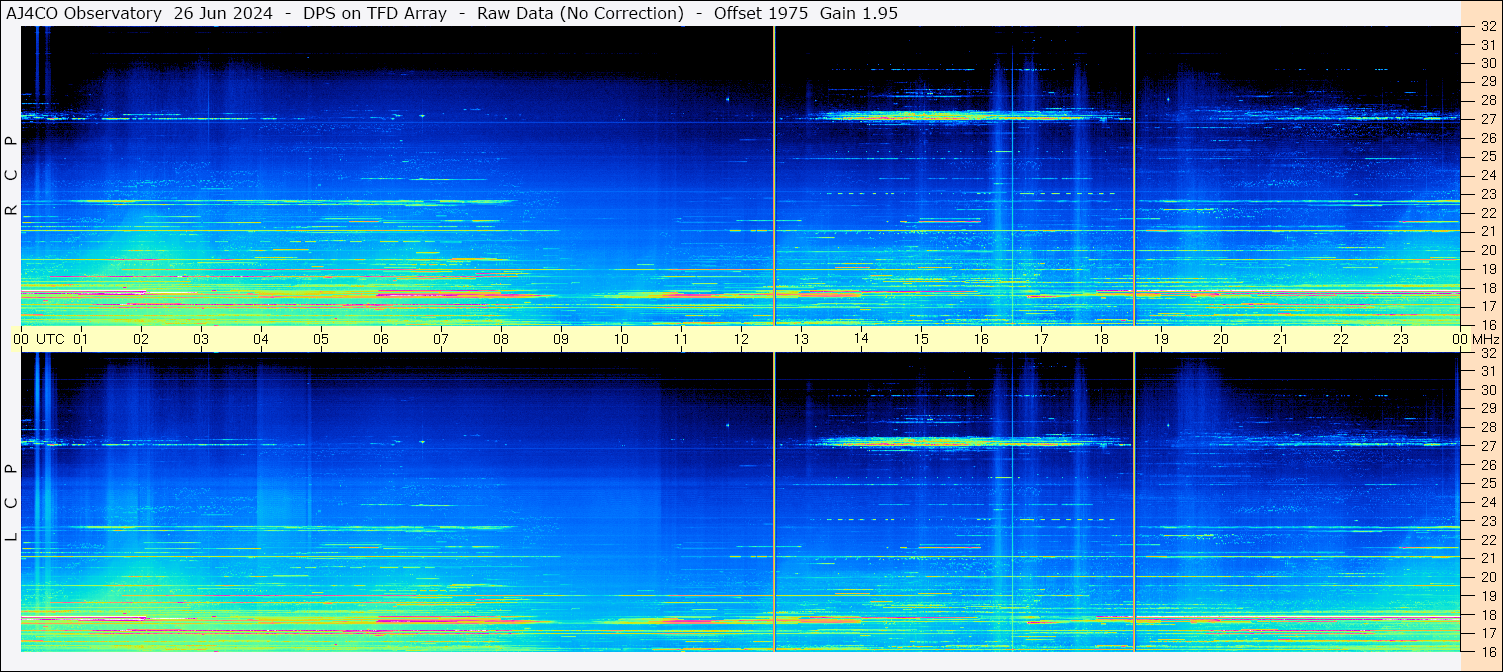Select hour 15 on the time axis
Image resolution: width=1503 pixels, height=672 pixels.
pos(921,339)
